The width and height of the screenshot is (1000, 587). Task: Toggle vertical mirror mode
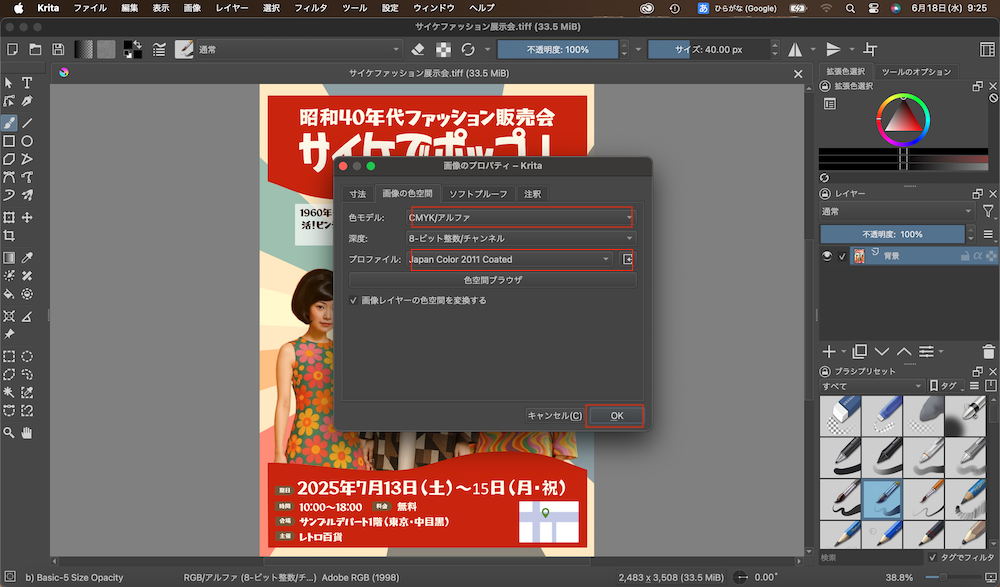[x=834, y=49]
